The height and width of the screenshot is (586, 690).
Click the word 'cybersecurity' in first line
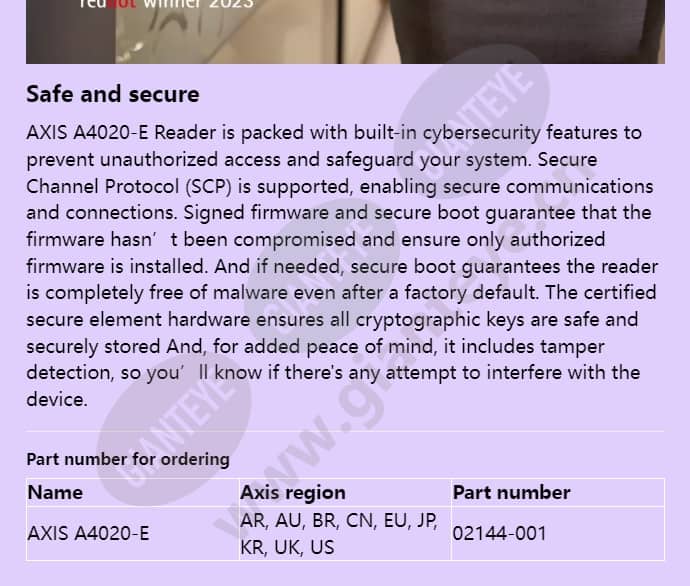coord(481,133)
